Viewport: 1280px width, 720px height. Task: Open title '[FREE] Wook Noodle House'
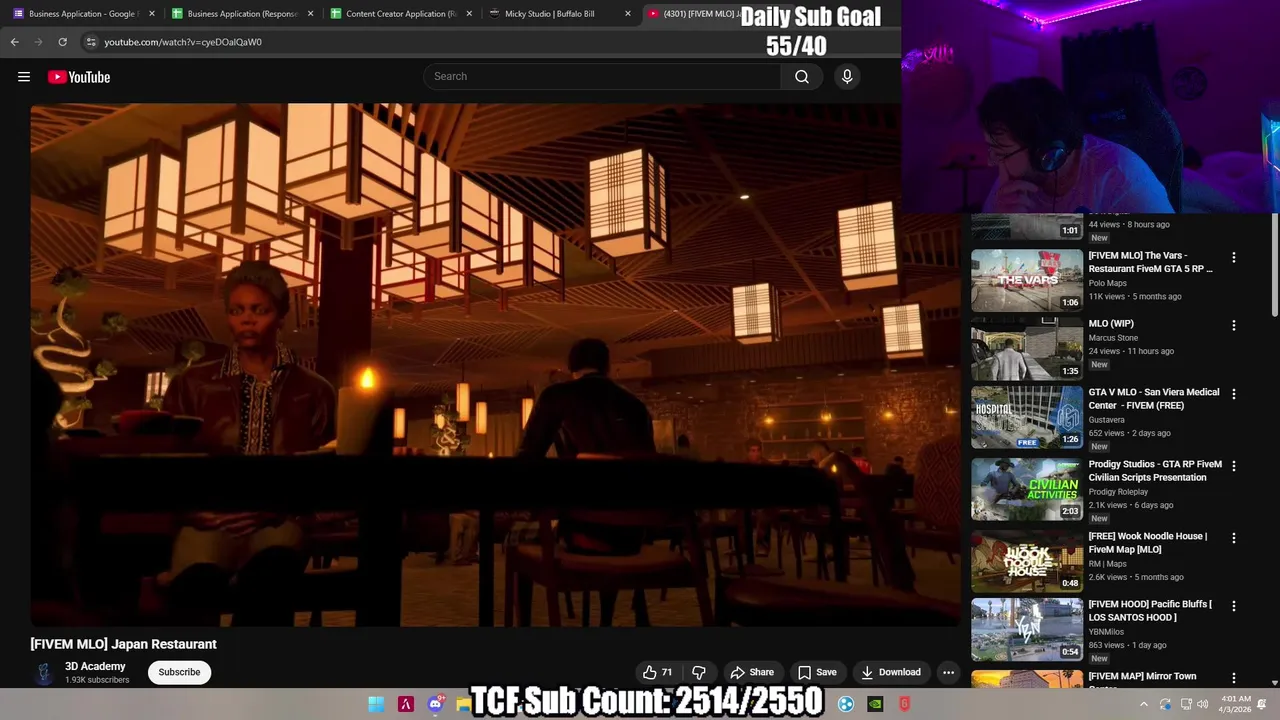coord(1148,543)
